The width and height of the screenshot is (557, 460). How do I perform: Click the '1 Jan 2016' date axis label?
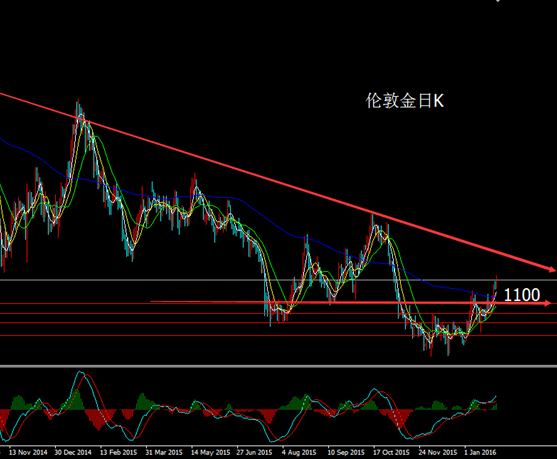click(480, 452)
